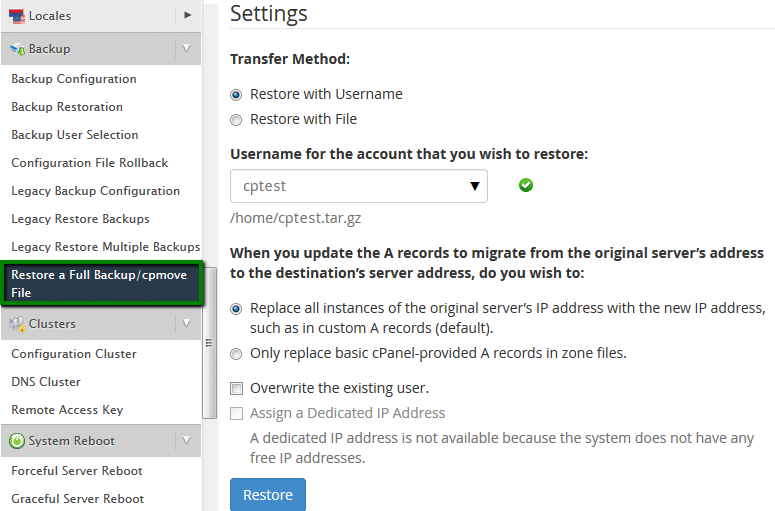Select Restore with Username option

point(236,95)
